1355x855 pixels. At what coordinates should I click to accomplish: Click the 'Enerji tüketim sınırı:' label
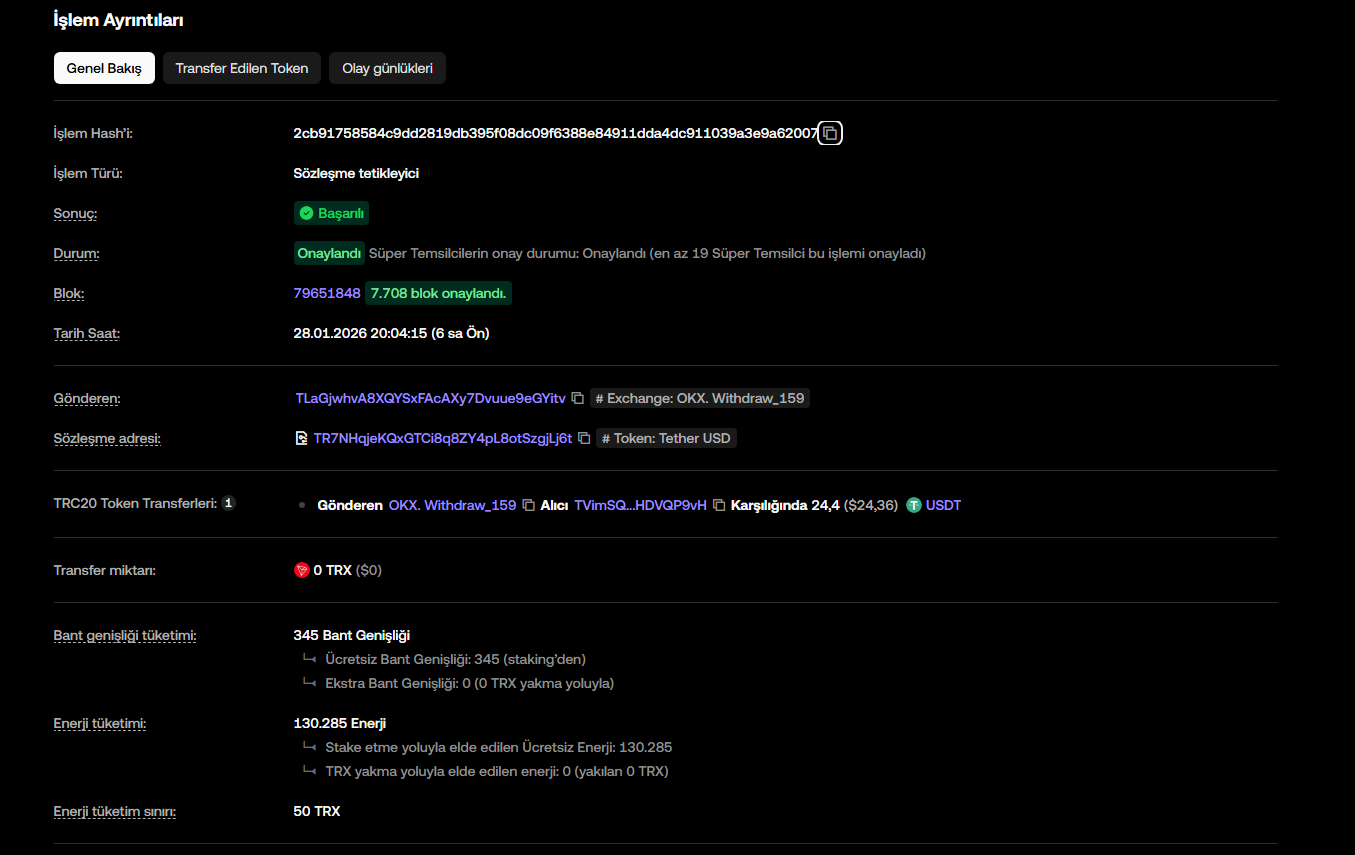pyautogui.click(x=115, y=811)
